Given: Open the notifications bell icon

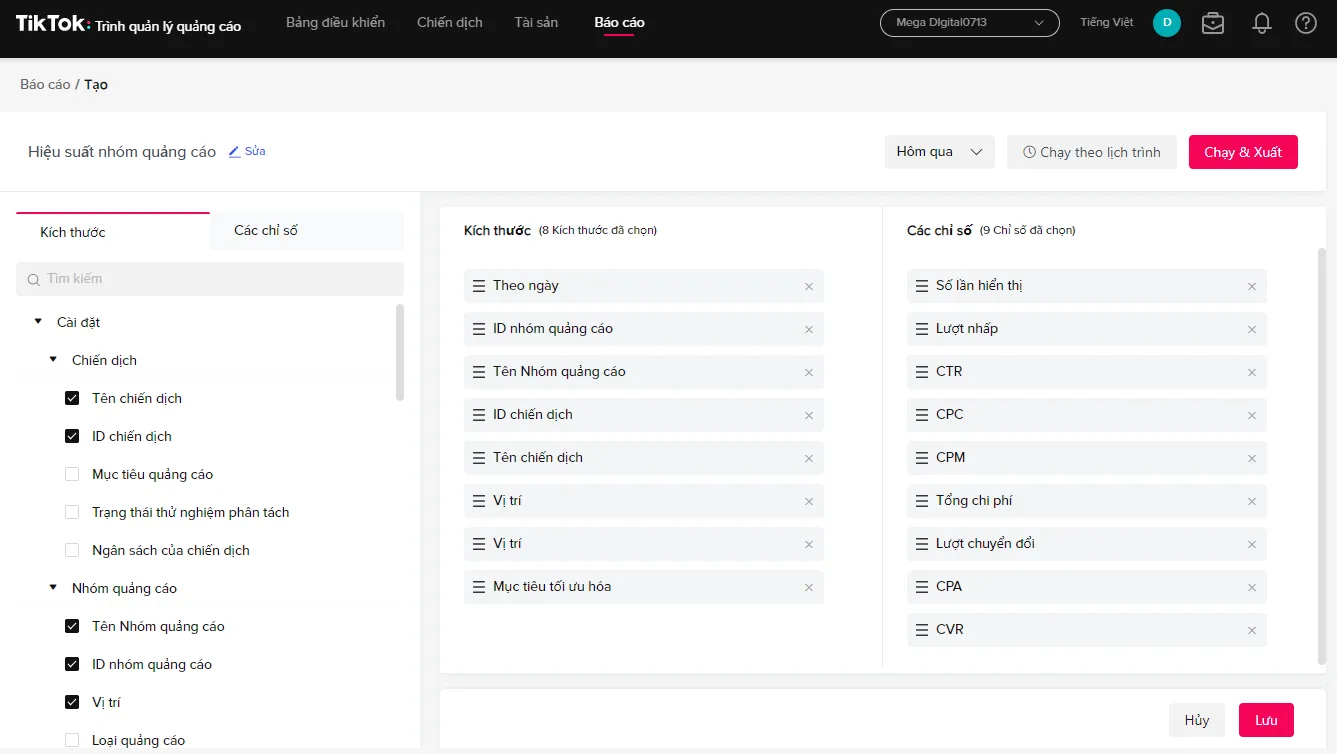Looking at the screenshot, I should 1262,23.
